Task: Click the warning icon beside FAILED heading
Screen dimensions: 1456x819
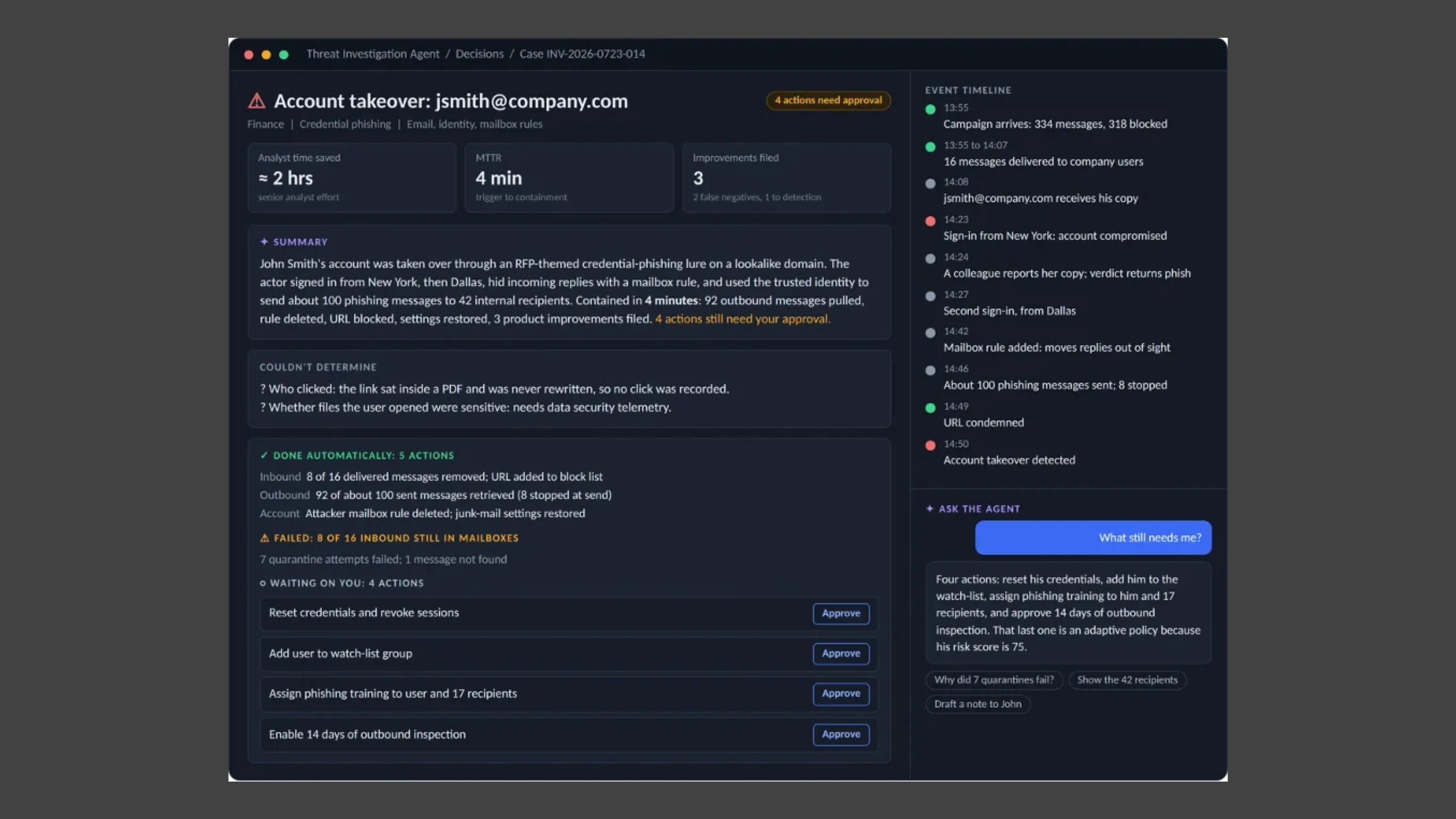Action: 264,538
